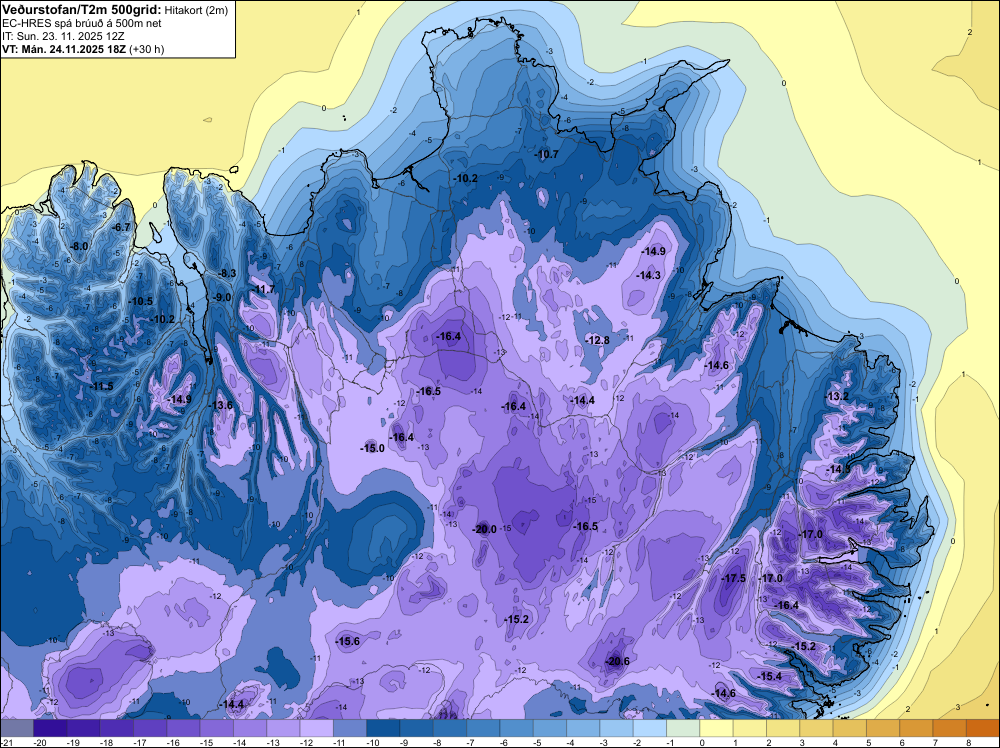
Task: Click the -15.4 temperature label
Action: pos(770,677)
